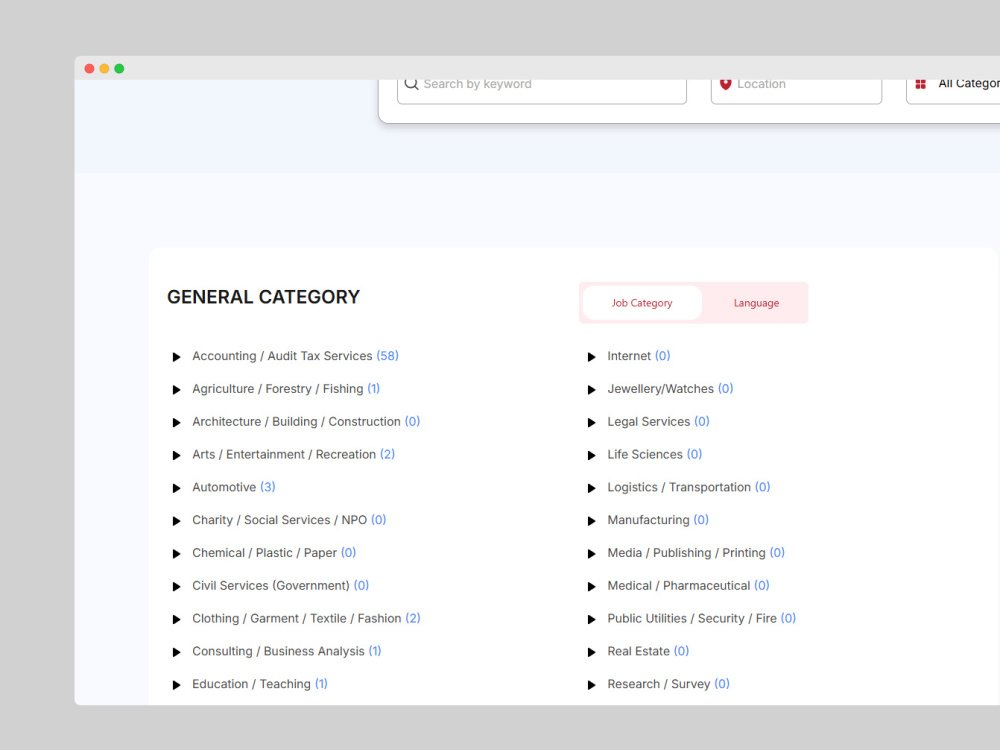This screenshot has height=750, width=1000.
Task: Expand arrow beside Manufacturing
Action: coord(591,521)
